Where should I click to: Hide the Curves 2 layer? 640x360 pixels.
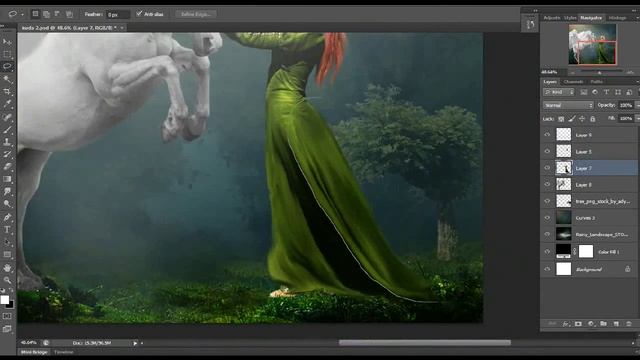coord(547,218)
